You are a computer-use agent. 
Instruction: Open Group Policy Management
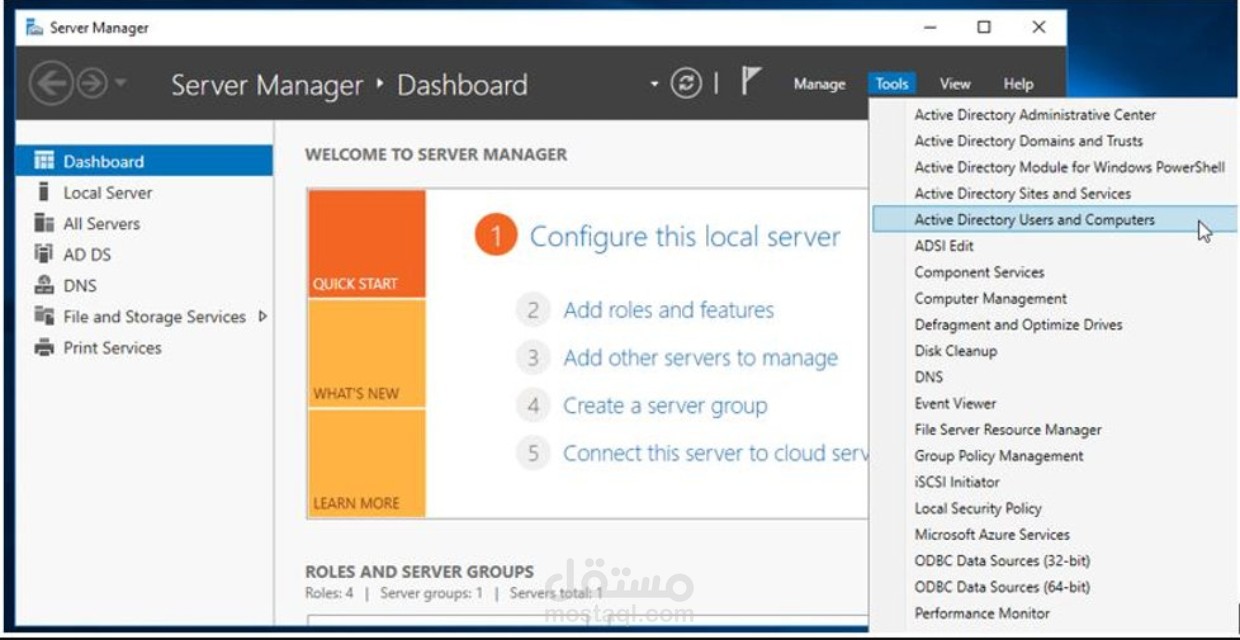click(x=999, y=455)
